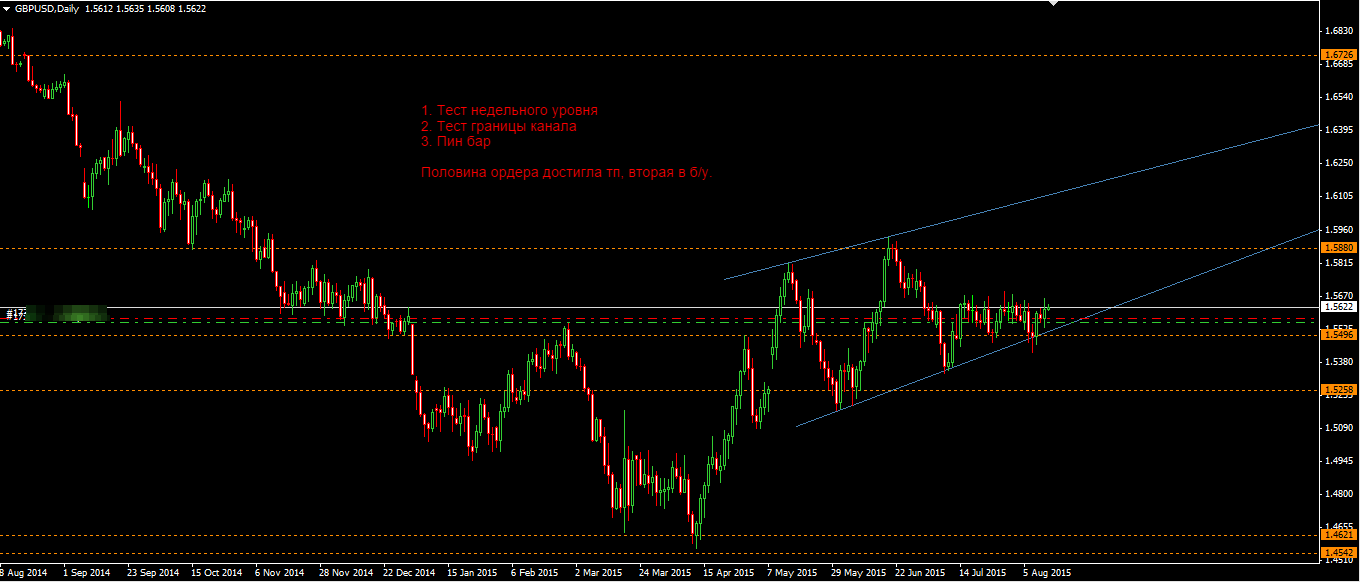Viewport: 1360px width, 583px height.
Task: Click the GBPUSD,Daily chart title
Action: point(46,8)
